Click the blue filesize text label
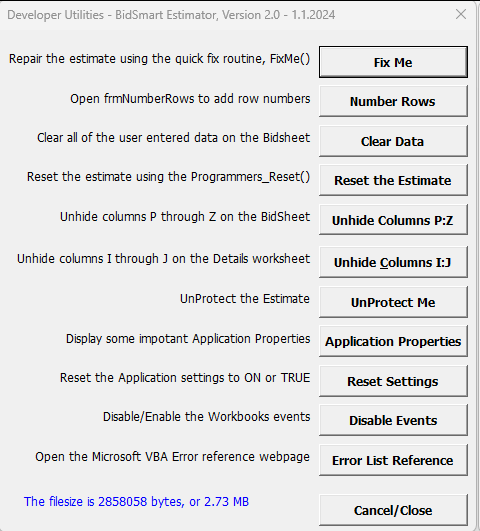Viewport: 480px width, 531px height. click(x=136, y=502)
